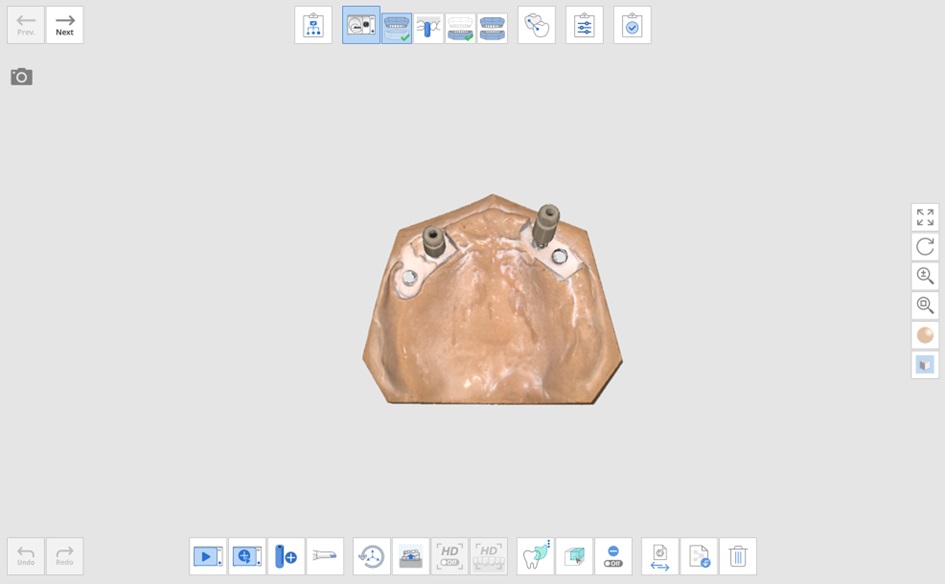This screenshot has width=945, height=584.
Task: Switch to the upper jaw scan stage
Action: coord(397,28)
